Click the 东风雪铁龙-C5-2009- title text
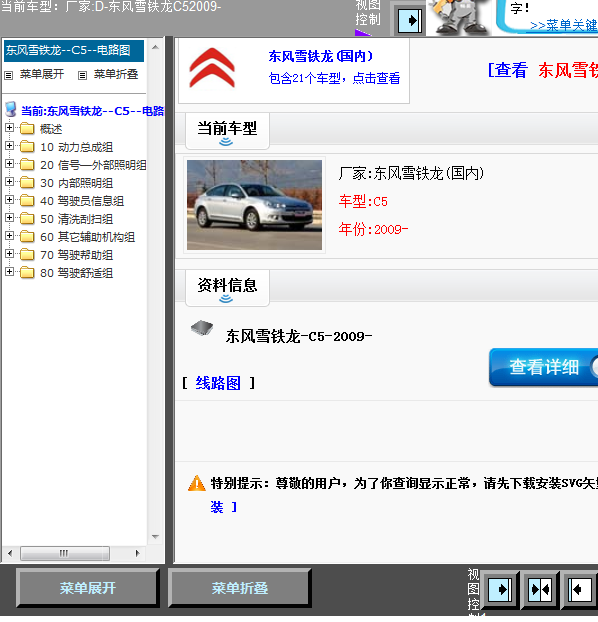 [x=299, y=337]
